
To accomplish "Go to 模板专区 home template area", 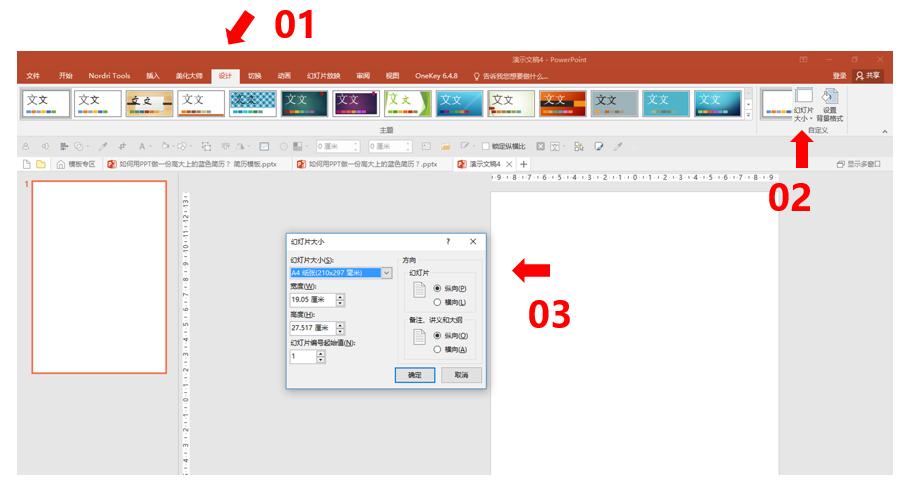I will coord(76,164).
